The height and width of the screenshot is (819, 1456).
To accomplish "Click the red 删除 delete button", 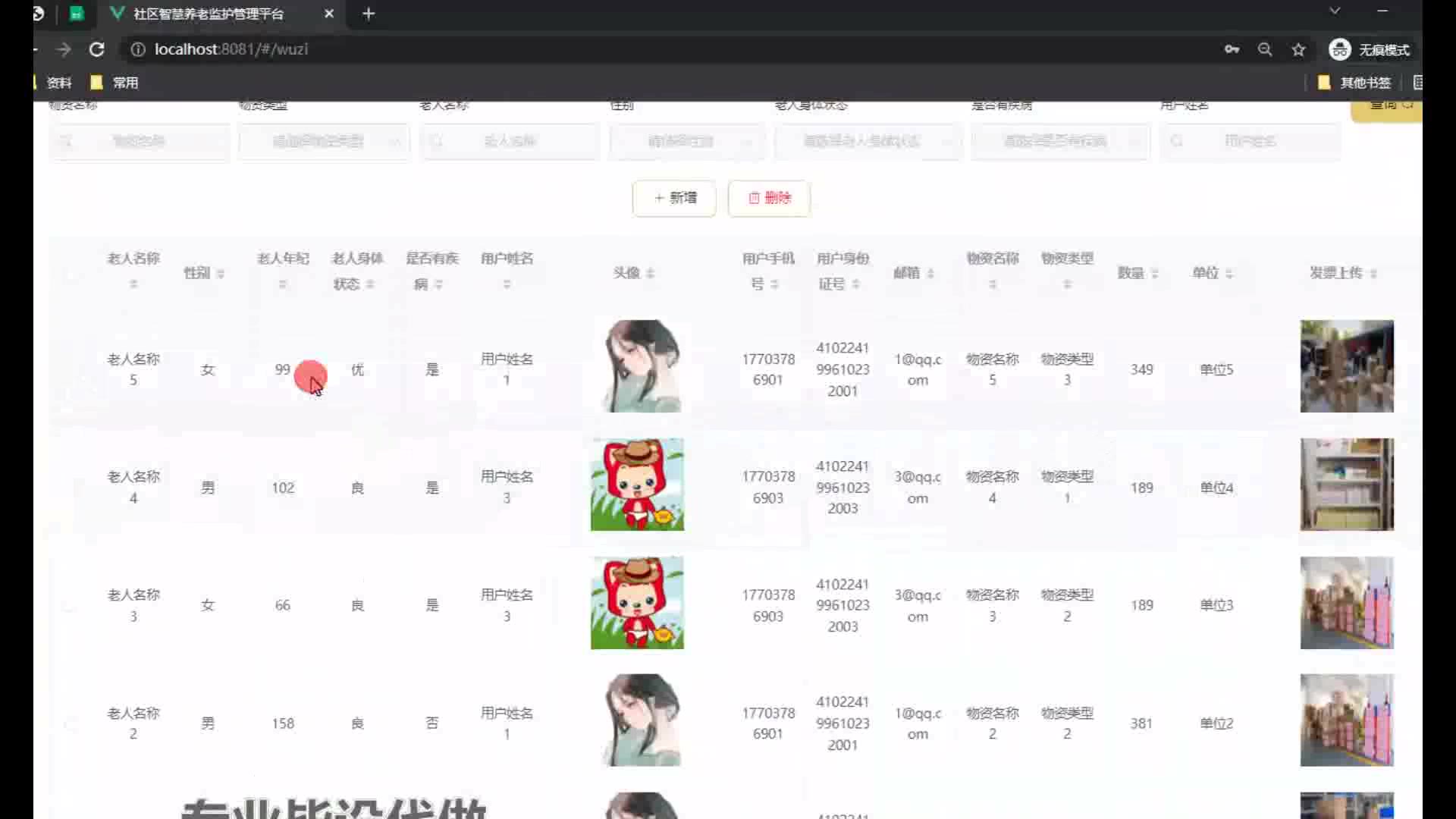I will coord(769,198).
